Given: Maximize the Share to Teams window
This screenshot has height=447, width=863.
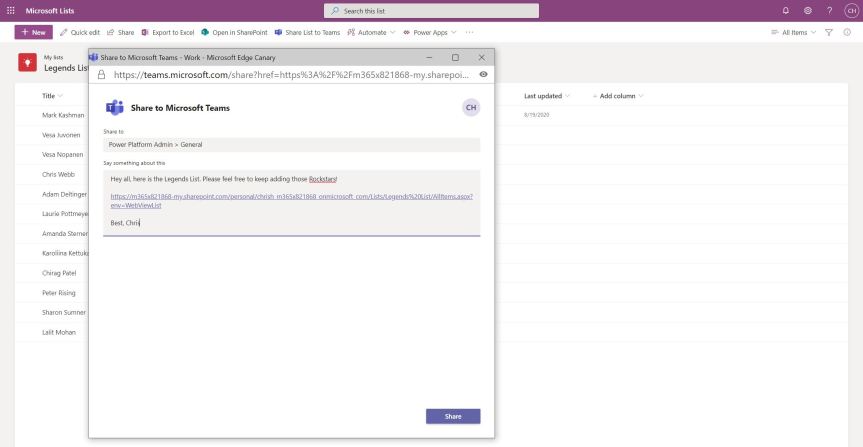Looking at the screenshot, I should [x=455, y=57].
